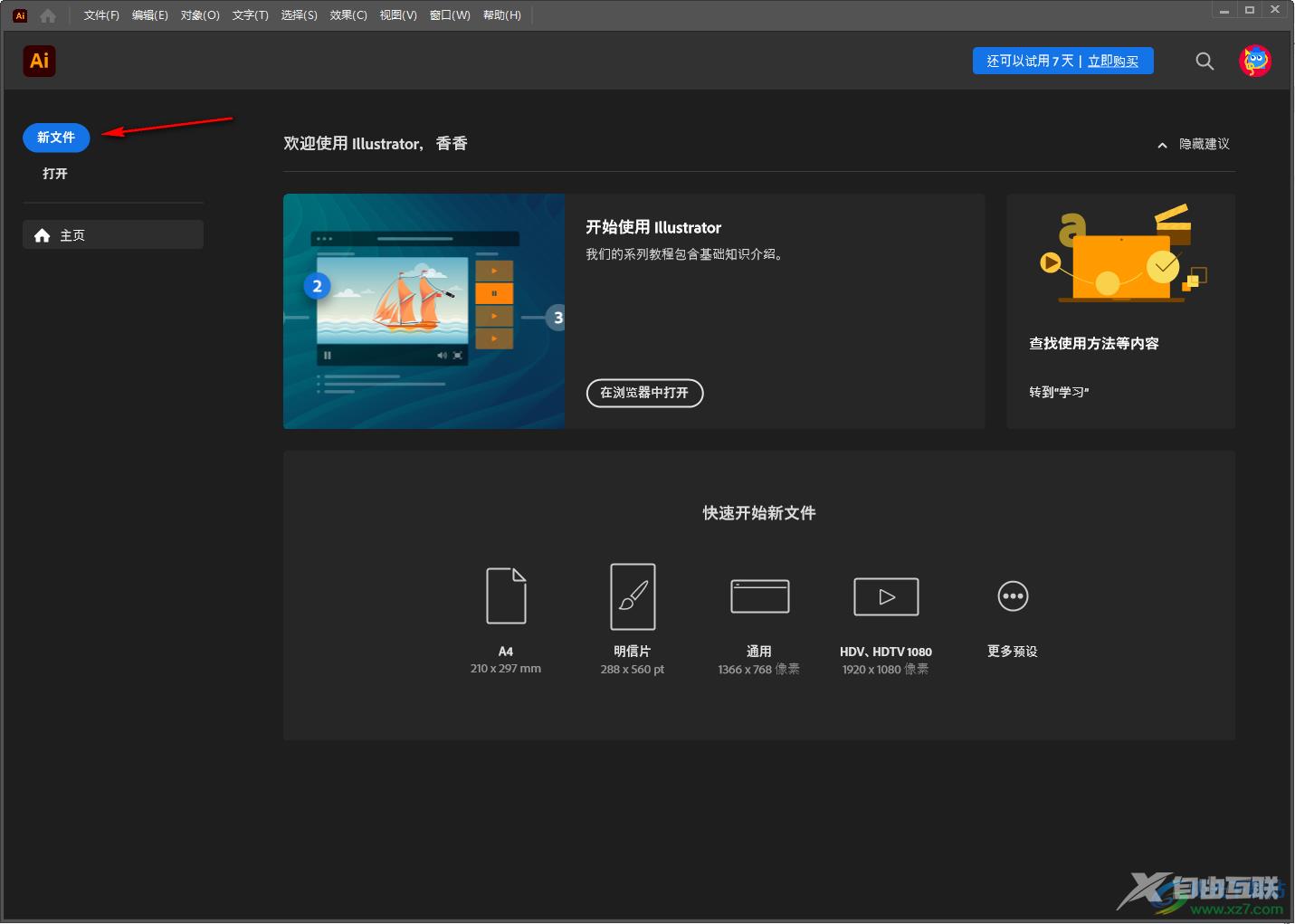Maximize the Illustrator window
Screen dimensions: 1295x924
(1250, 11)
